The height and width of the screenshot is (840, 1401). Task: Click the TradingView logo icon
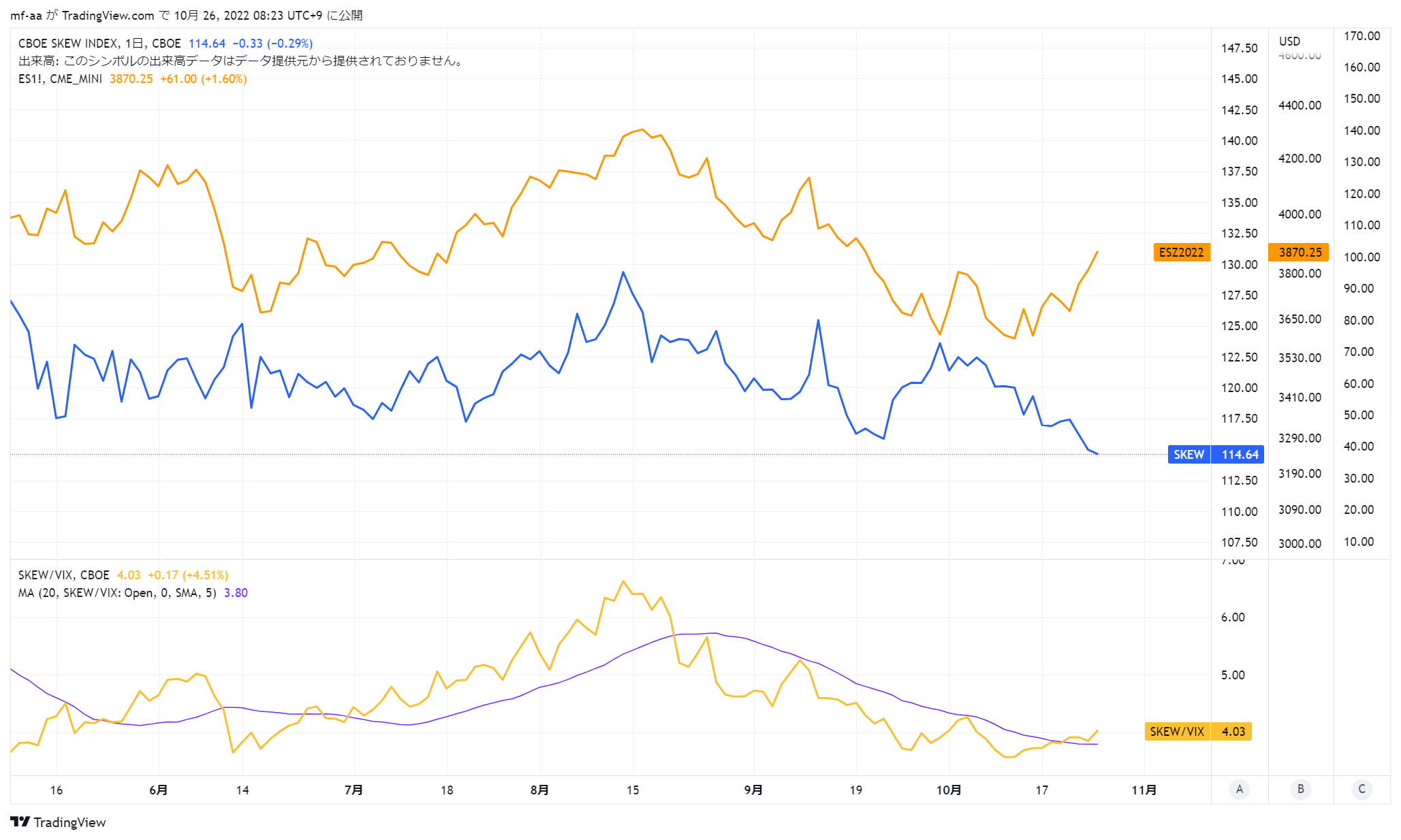pos(20,822)
